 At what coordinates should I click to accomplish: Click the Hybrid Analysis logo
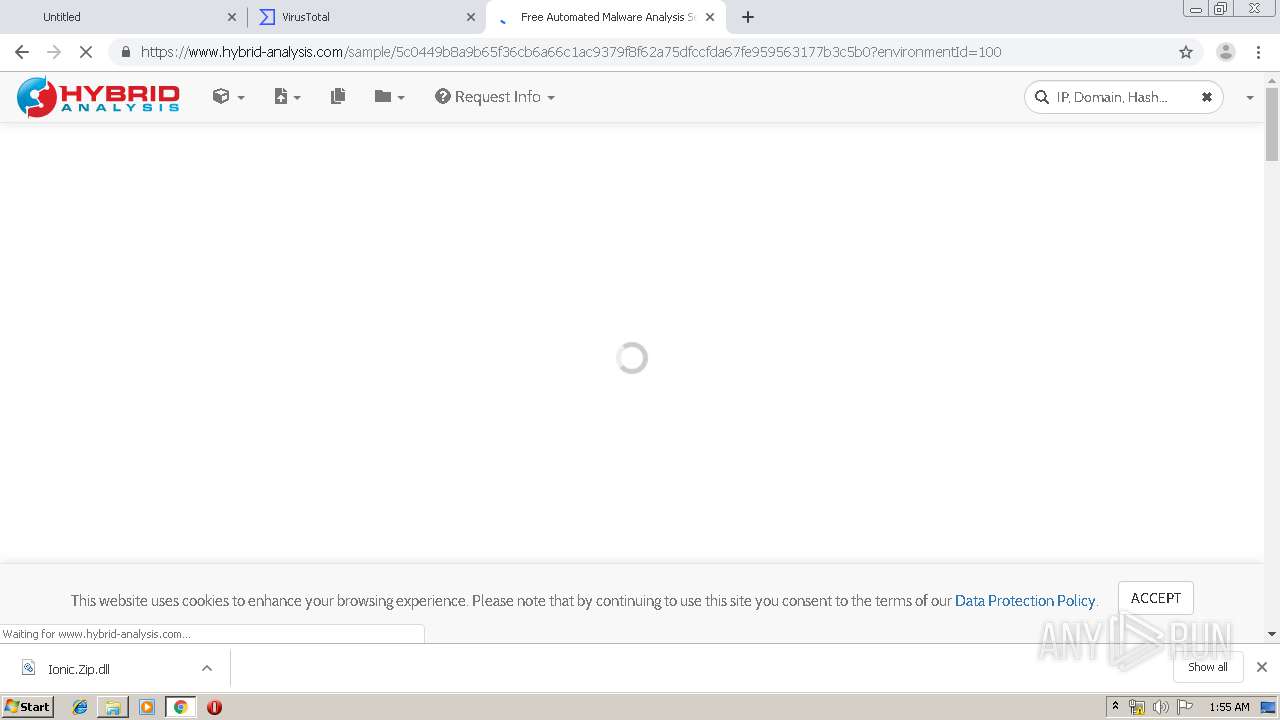[x=98, y=97]
